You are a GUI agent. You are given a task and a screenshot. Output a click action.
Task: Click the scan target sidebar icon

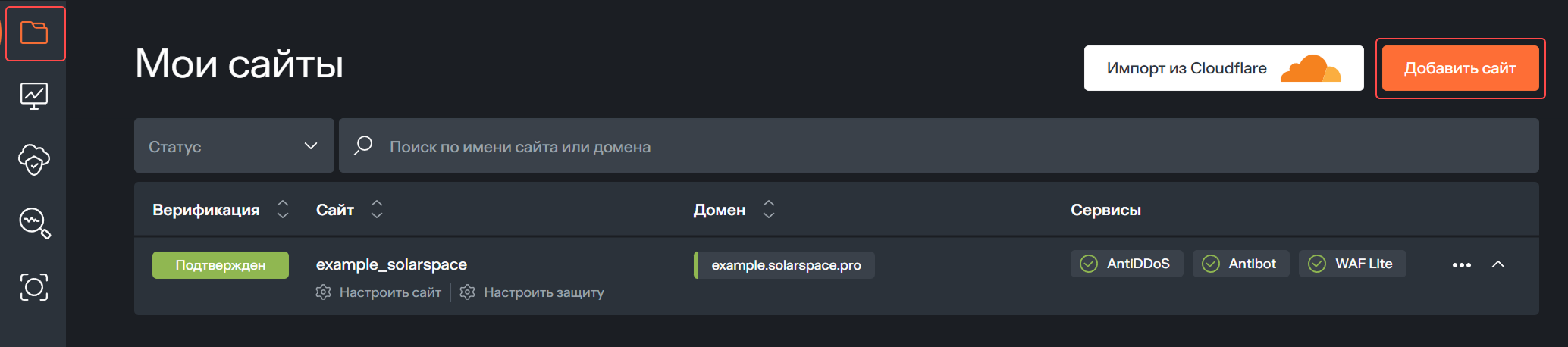[x=34, y=286]
